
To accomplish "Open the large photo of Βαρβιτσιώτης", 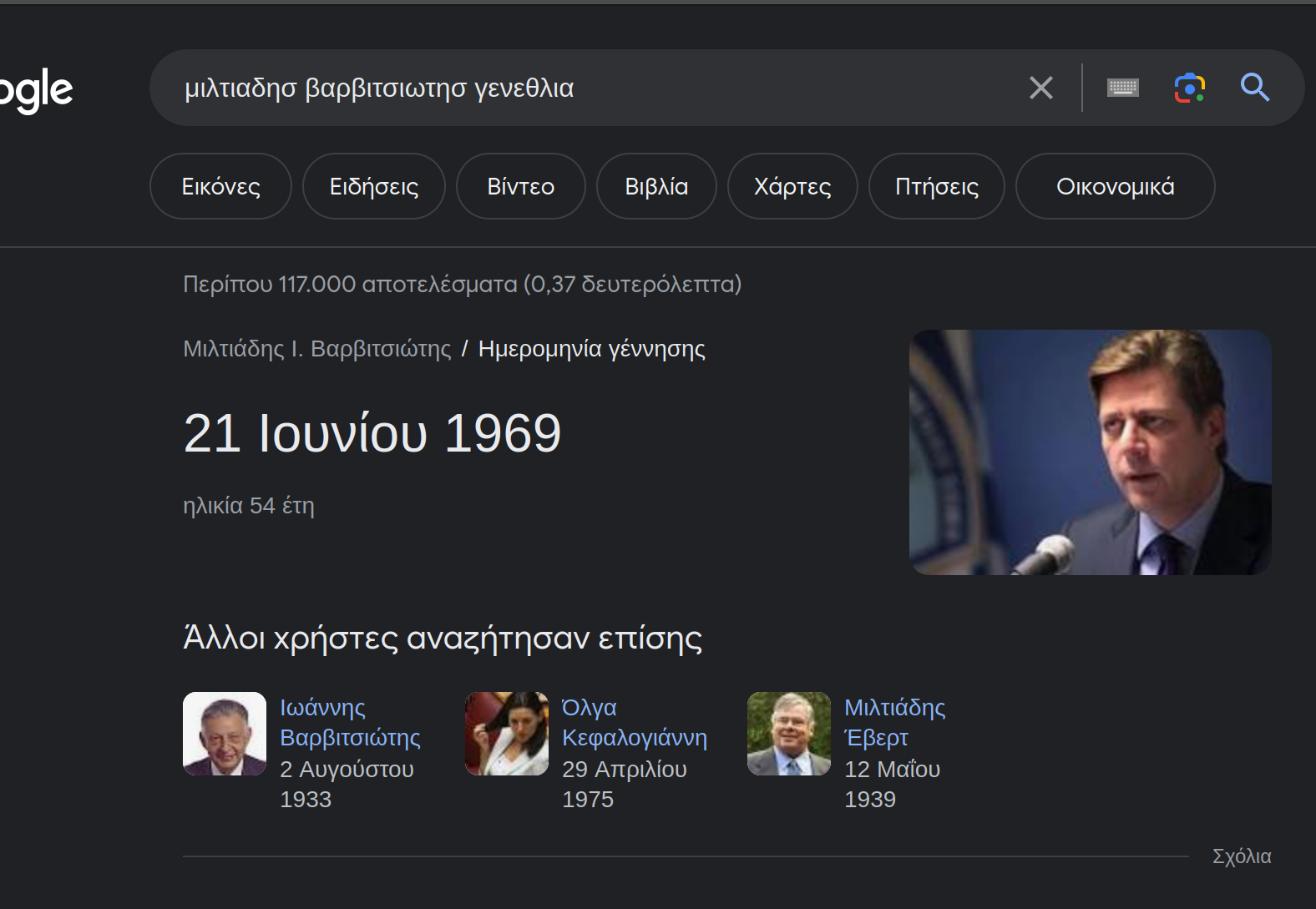I will (x=1091, y=452).
